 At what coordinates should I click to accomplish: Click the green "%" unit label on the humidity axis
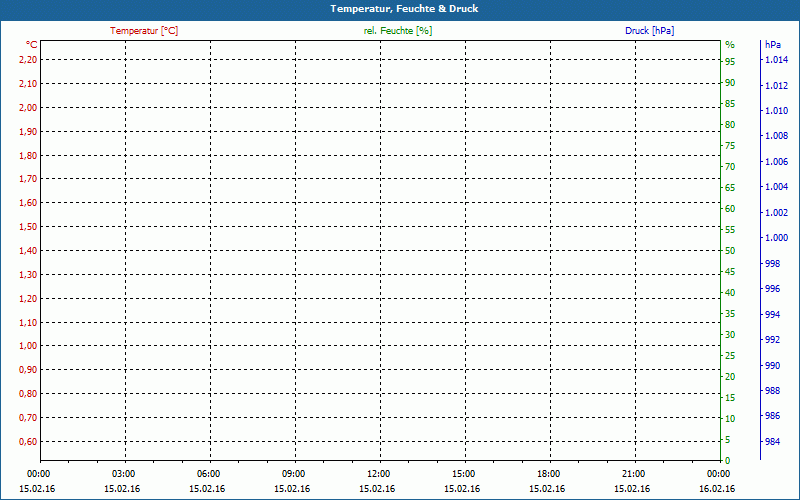[x=730, y=45]
